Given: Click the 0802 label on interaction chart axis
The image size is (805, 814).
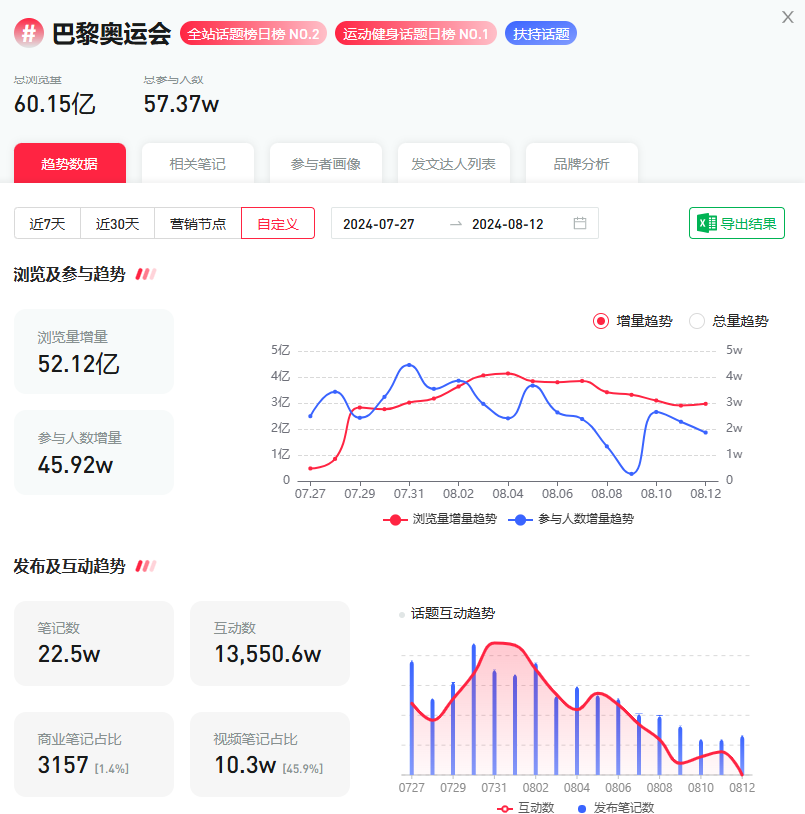Looking at the screenshot, I should point(536,788).
